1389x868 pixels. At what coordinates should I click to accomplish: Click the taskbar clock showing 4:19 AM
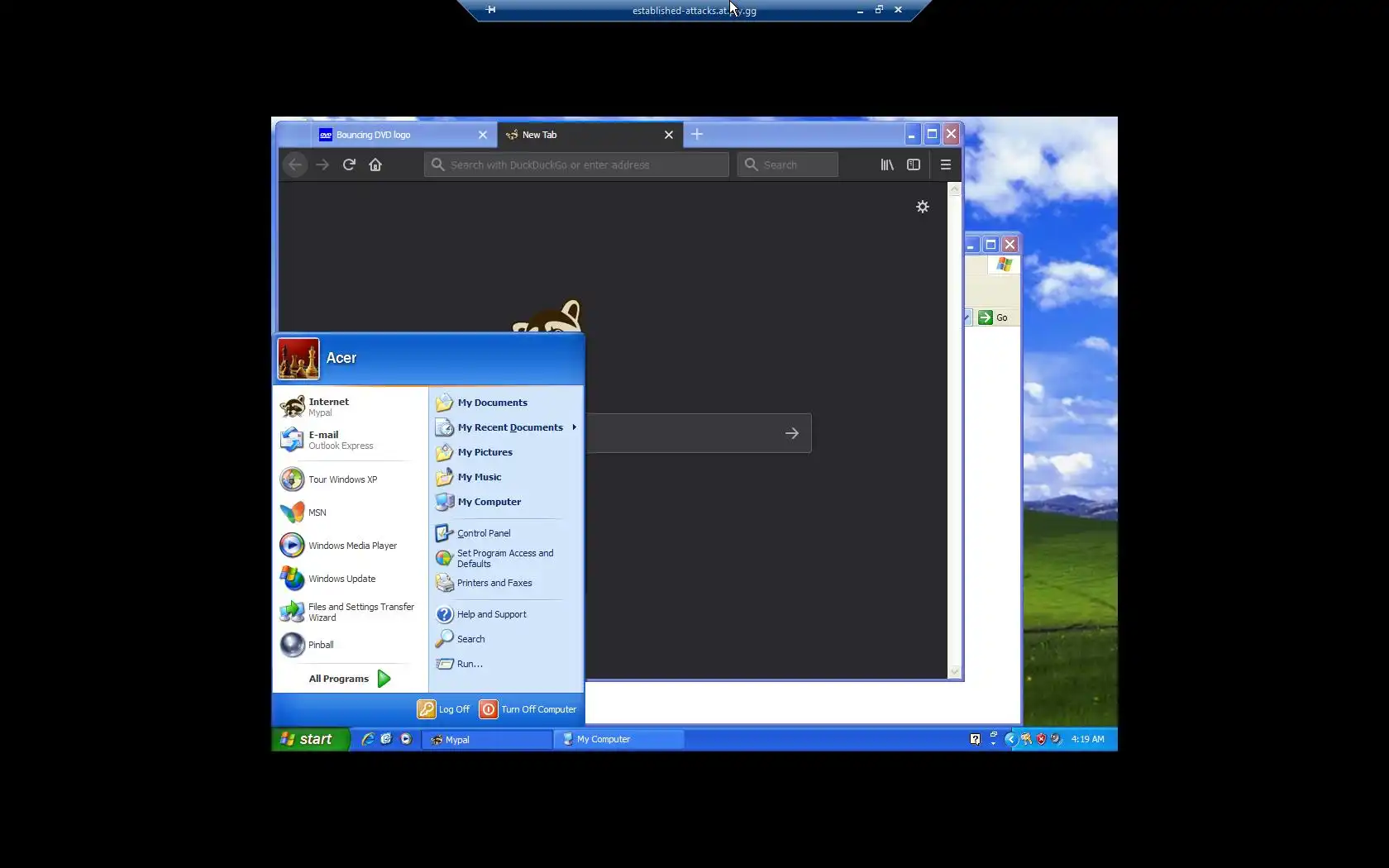1087,739
